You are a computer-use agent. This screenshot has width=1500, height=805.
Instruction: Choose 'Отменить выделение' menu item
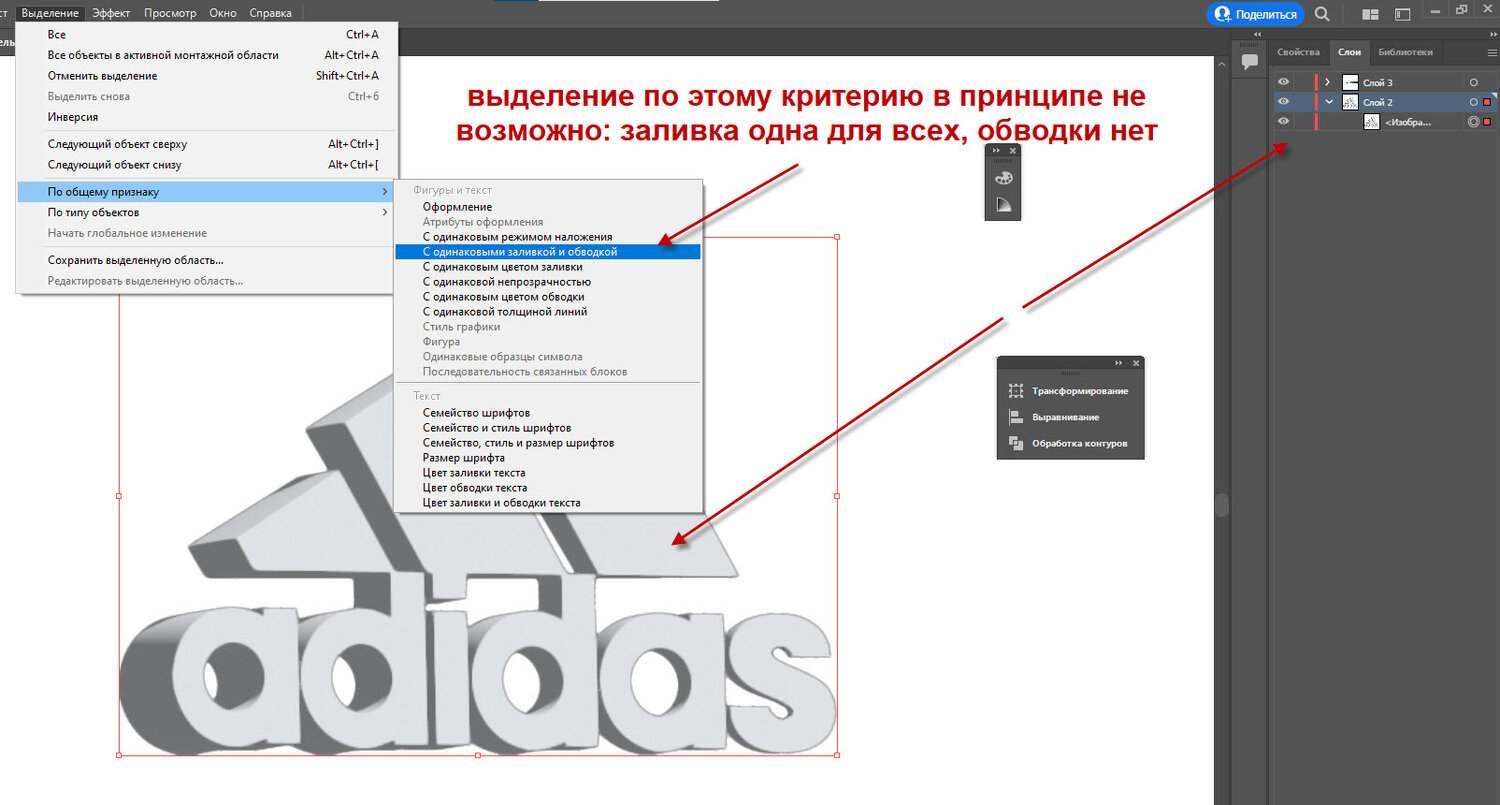207,76
